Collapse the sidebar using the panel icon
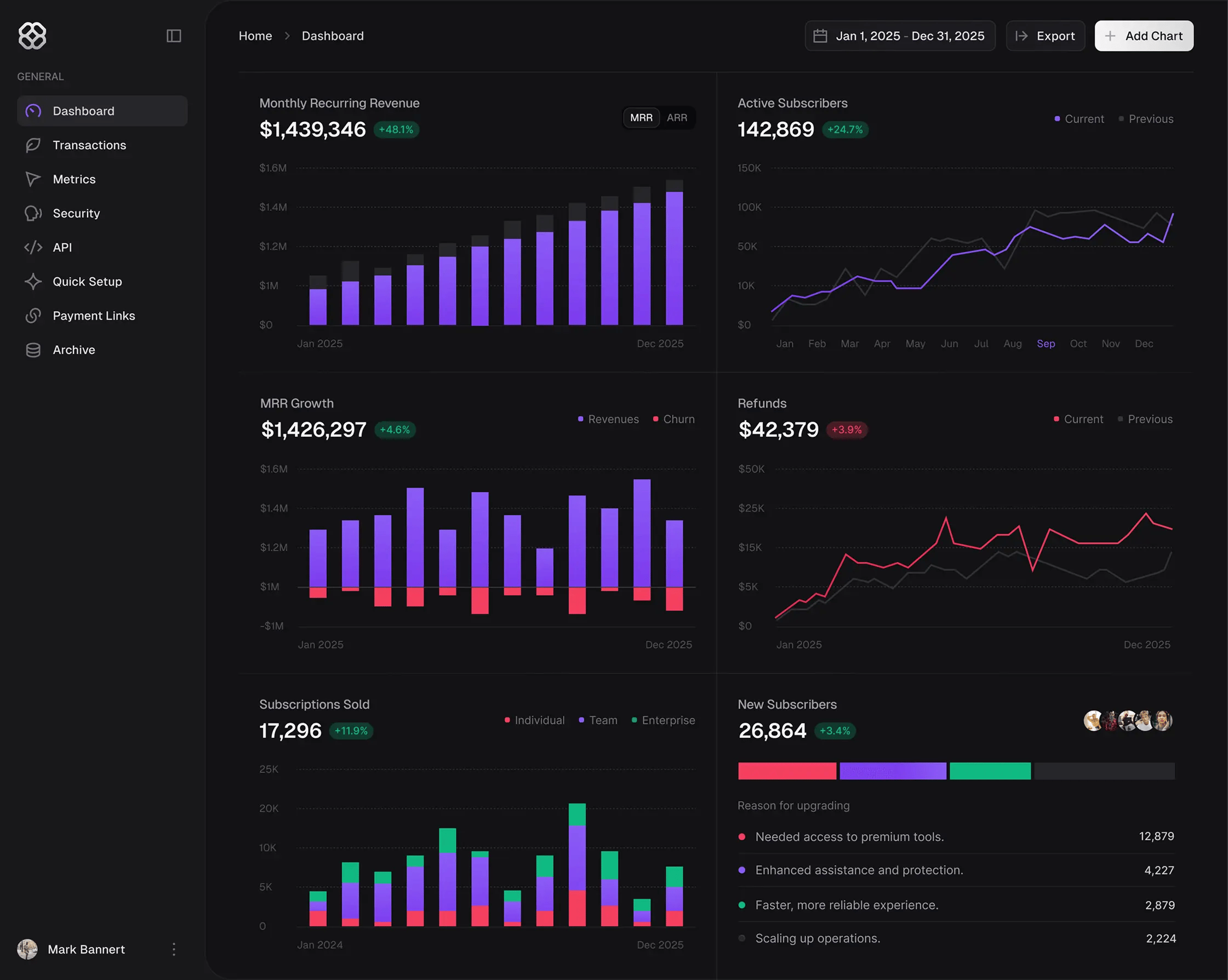This screenshot has height=980, width=1228. [174, 35]
